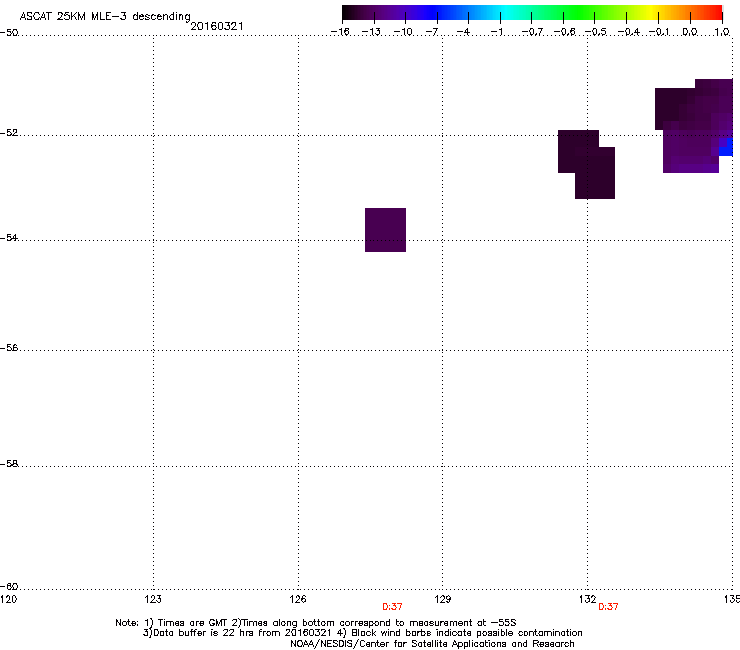Click the -52 latitude axis label
Viewport: 740px width, 650px height.
9,133
